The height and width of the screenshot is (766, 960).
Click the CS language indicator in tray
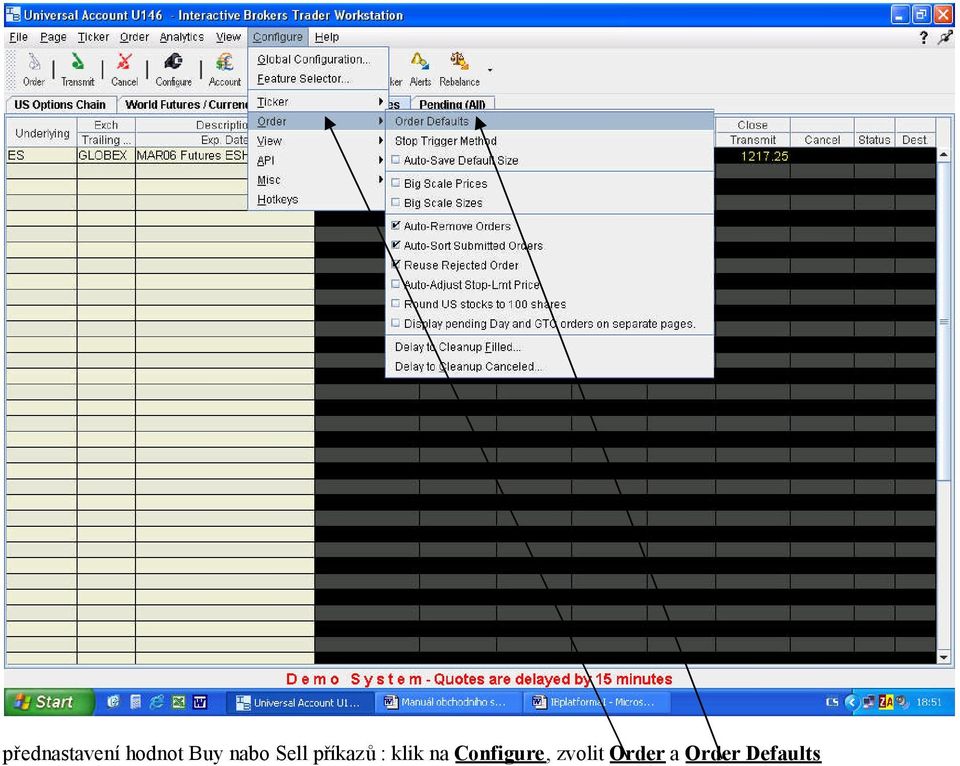pos(832,702)
